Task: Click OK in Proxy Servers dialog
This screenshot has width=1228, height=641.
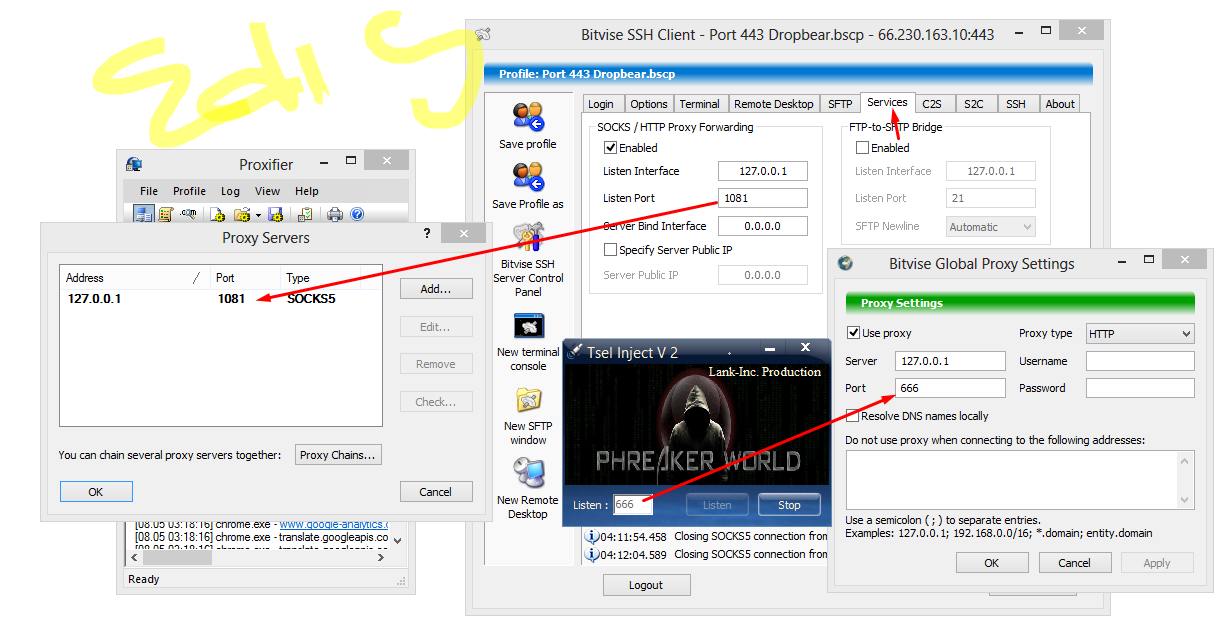Action: [x=95, y=492]
